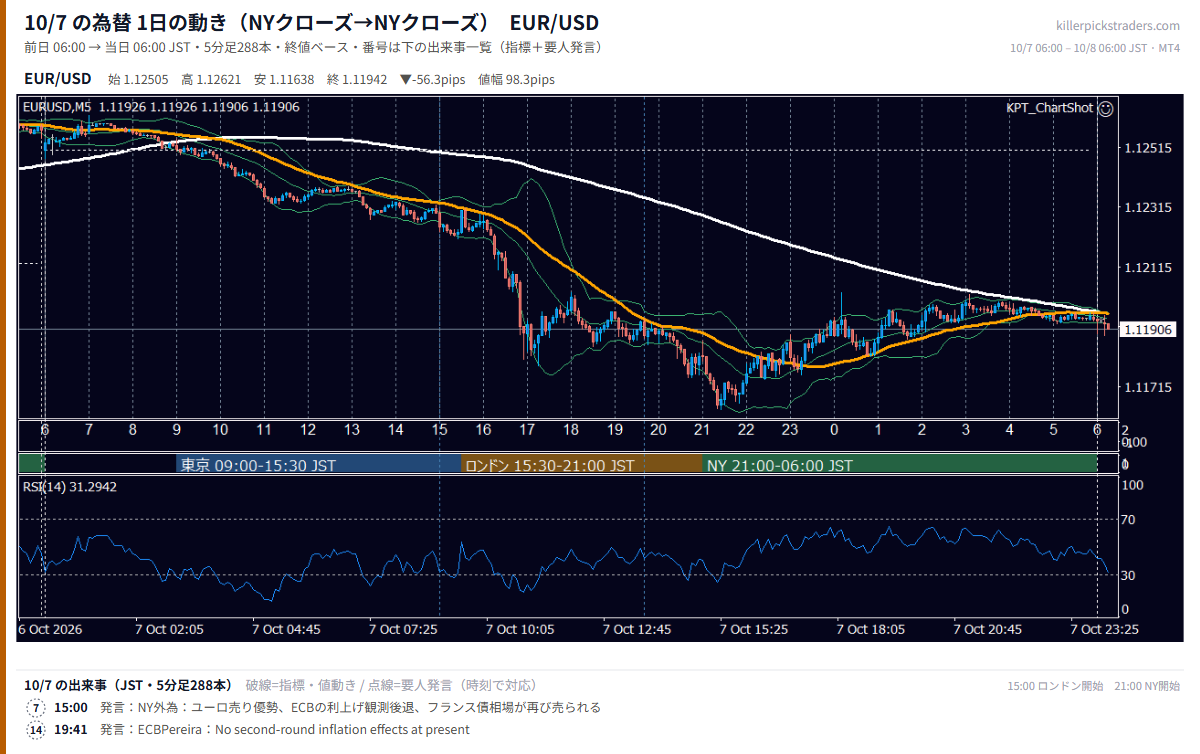Image resolution: width=1200 pixels, height=754 pixels.
Task: Click the 10/7 の出来事 section heading
Action: coord(128,685)
